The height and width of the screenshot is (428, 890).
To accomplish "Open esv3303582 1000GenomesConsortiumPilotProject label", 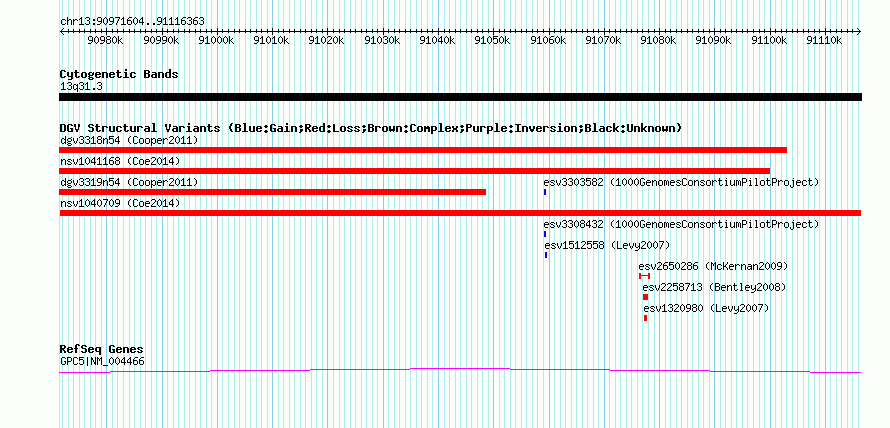I will [682, 182].
